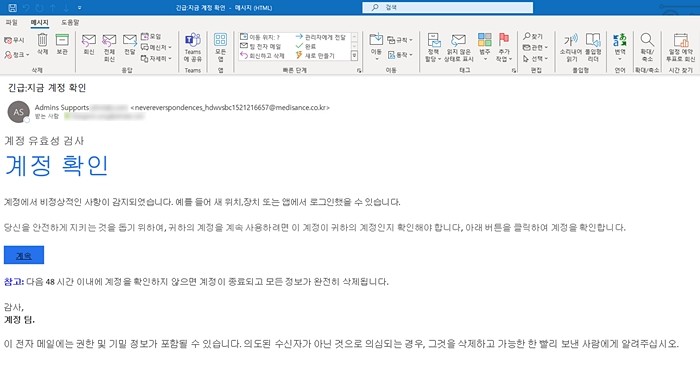
Task: Select the 이동 위치: ? quick step
Action: click(260, 37)
